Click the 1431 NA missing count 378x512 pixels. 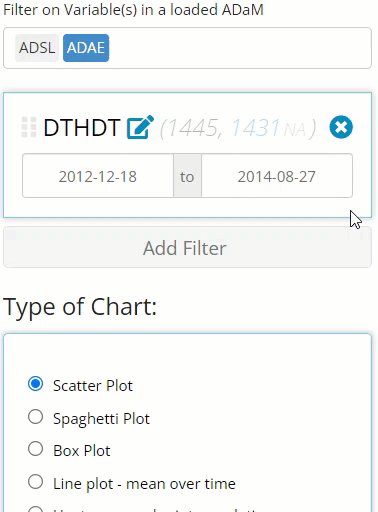[268, 128]
